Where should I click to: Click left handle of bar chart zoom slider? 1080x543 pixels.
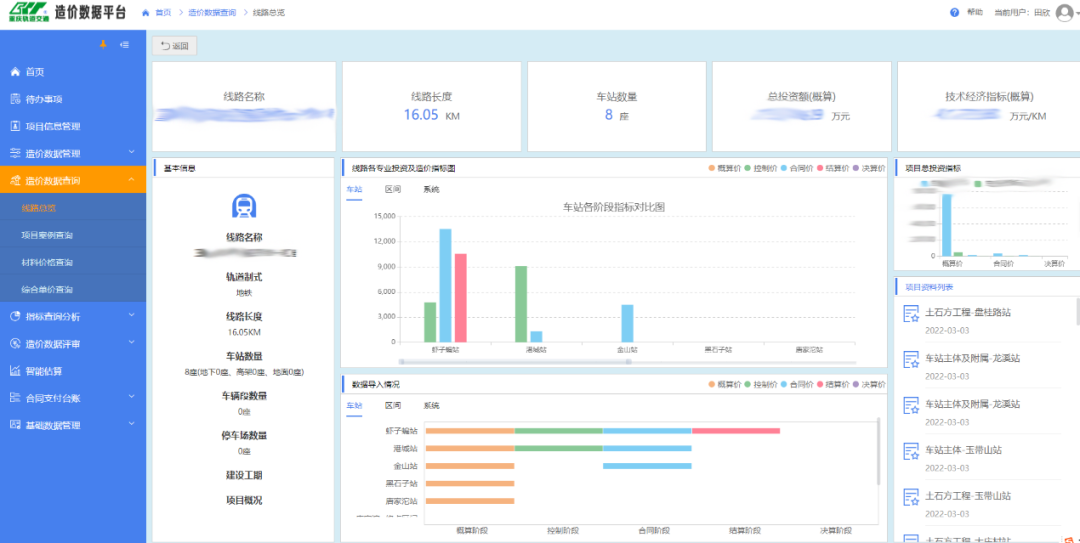tap(401, 362)
